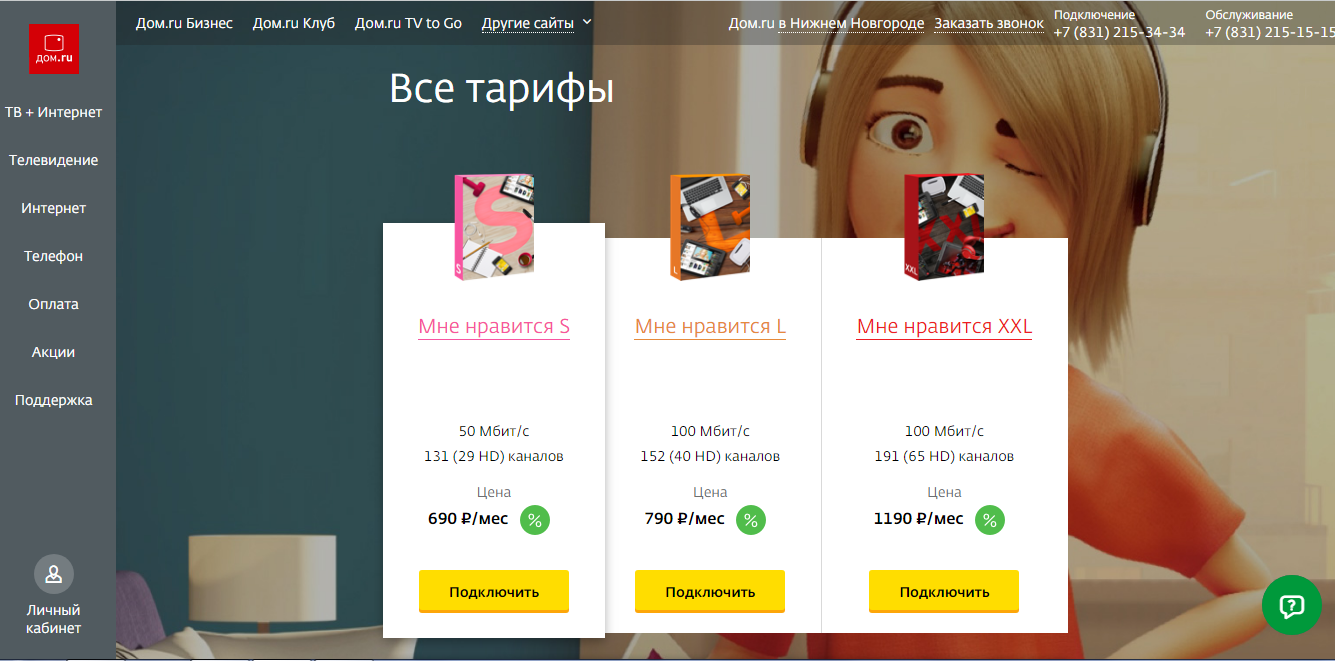Open the Акции menu section
The image size is (1335, 661).
(x=54, y=352)
